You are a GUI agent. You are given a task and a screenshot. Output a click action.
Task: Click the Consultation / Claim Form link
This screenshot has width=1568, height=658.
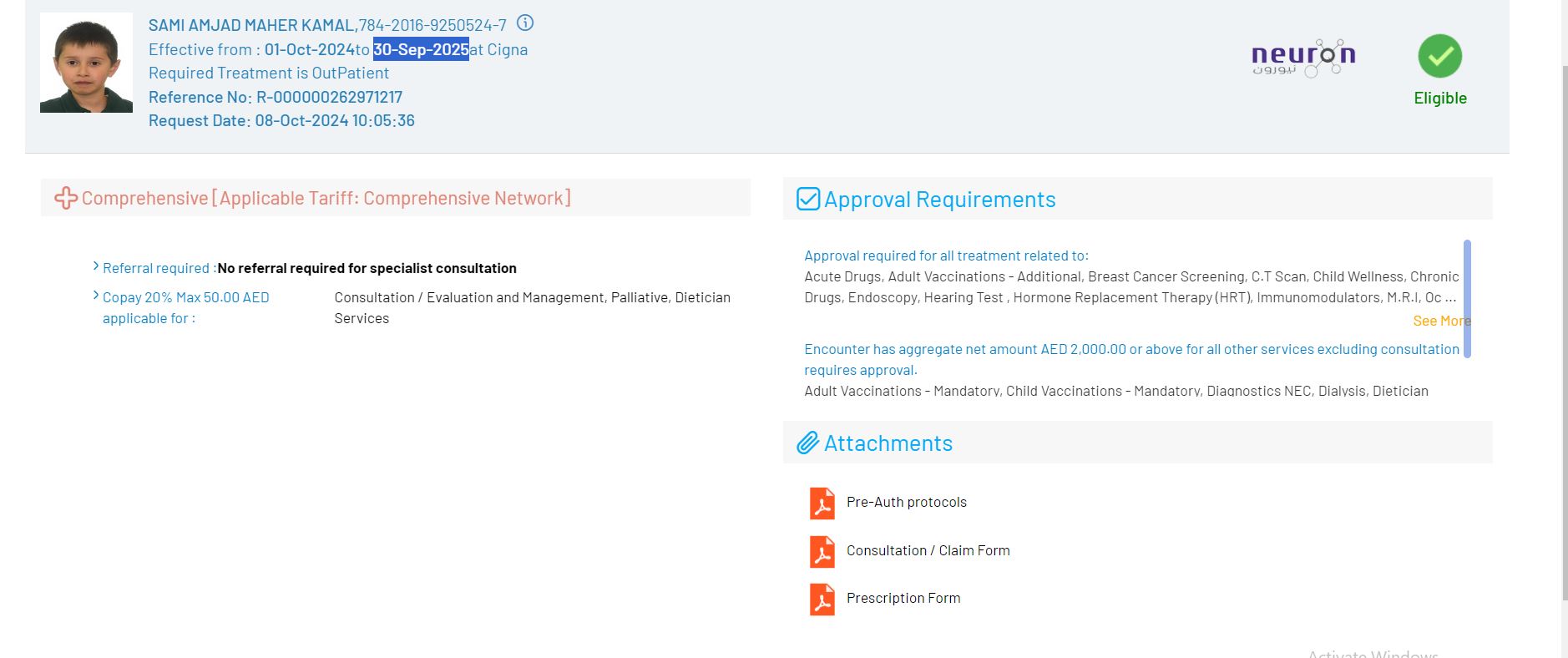(x=928, y=550)
